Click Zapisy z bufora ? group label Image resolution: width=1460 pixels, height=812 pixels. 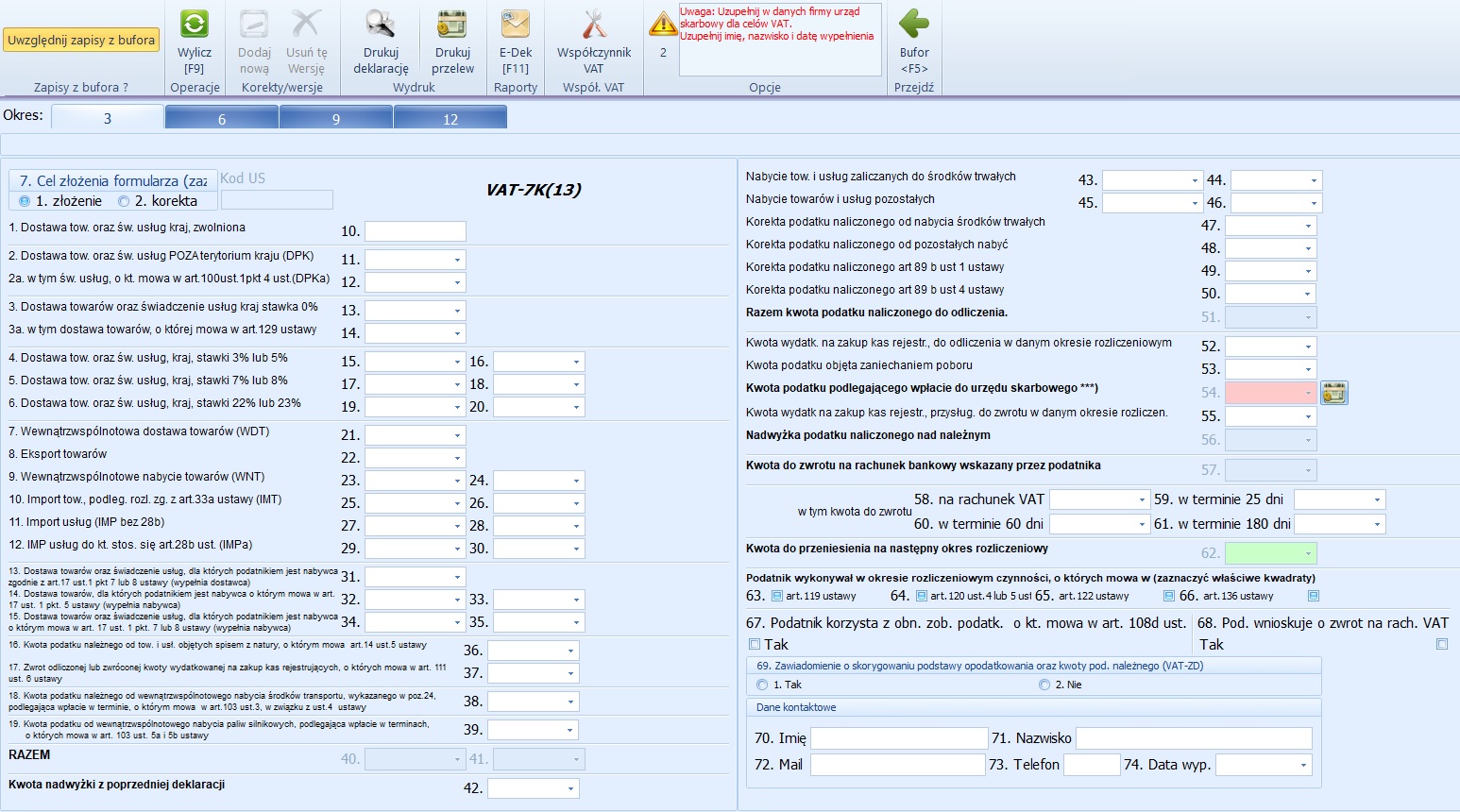tap(81, 87)
